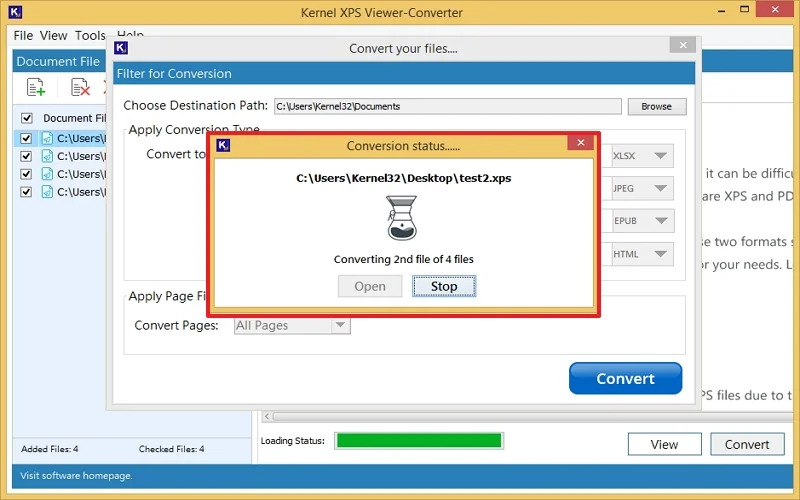Click the 'Added Files: 4' status text
Viewport: 800px width, 500px height.
[49, 449]
